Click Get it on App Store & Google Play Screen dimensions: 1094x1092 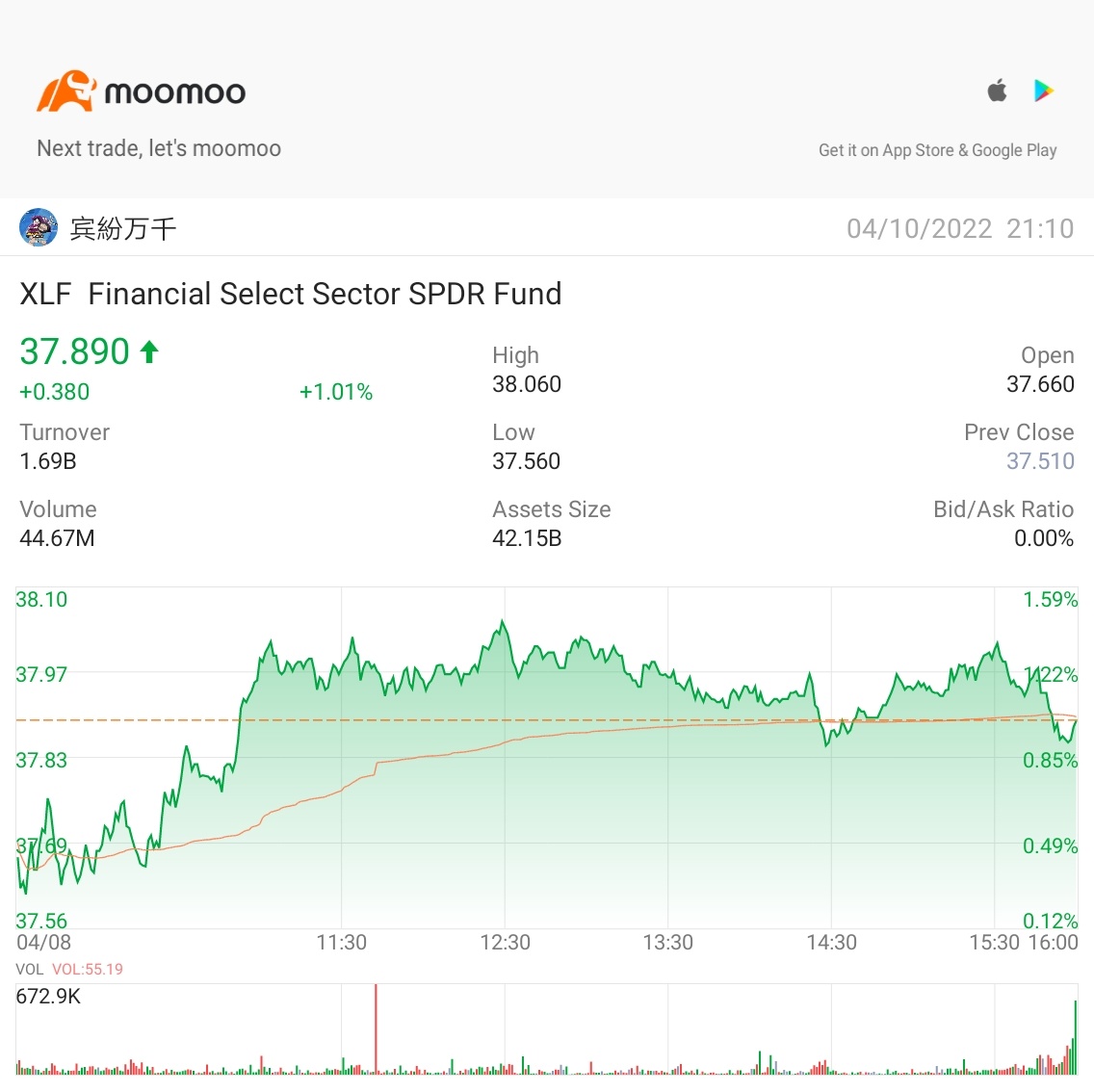click(937, 150)
